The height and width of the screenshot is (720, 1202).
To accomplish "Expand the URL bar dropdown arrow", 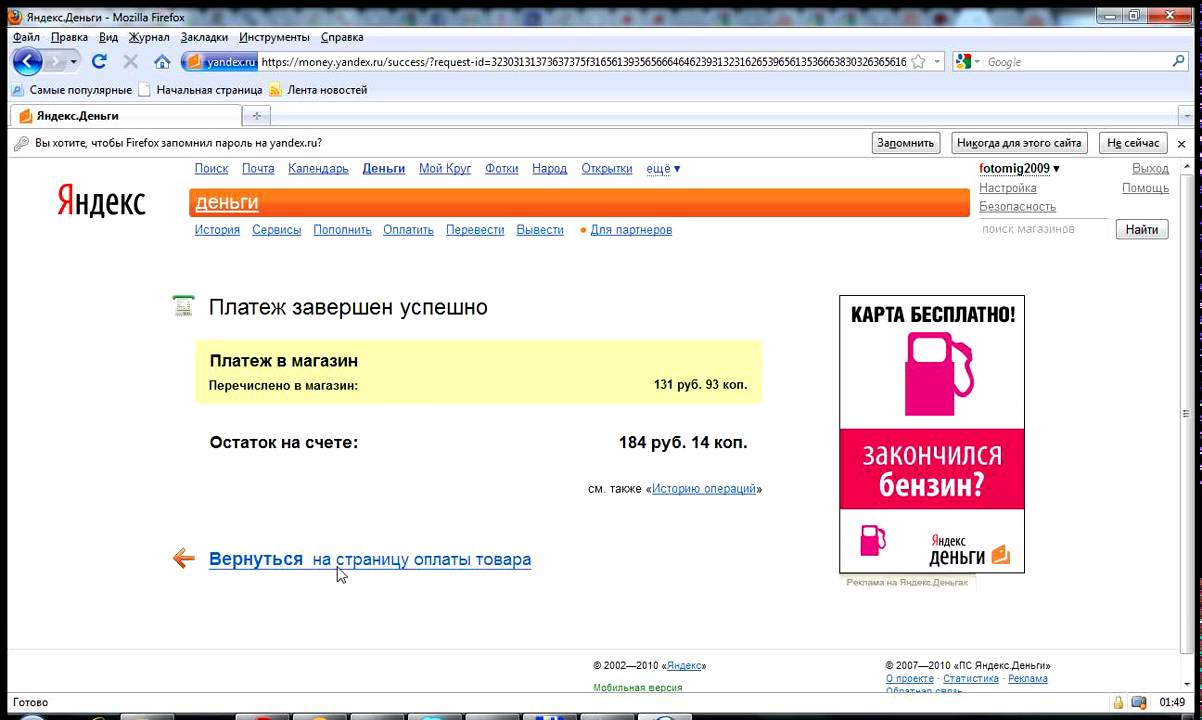I will pyautogui.click(x=937, y=62).
